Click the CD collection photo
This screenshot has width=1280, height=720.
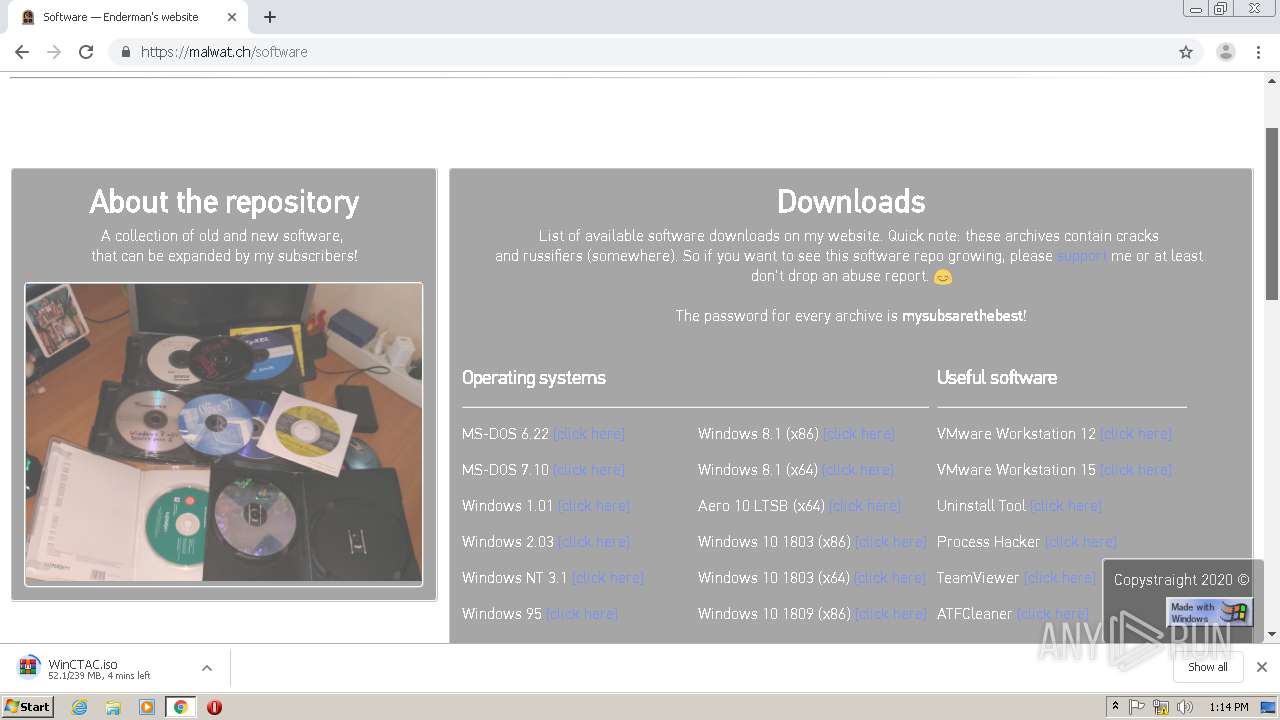(224, 434)
